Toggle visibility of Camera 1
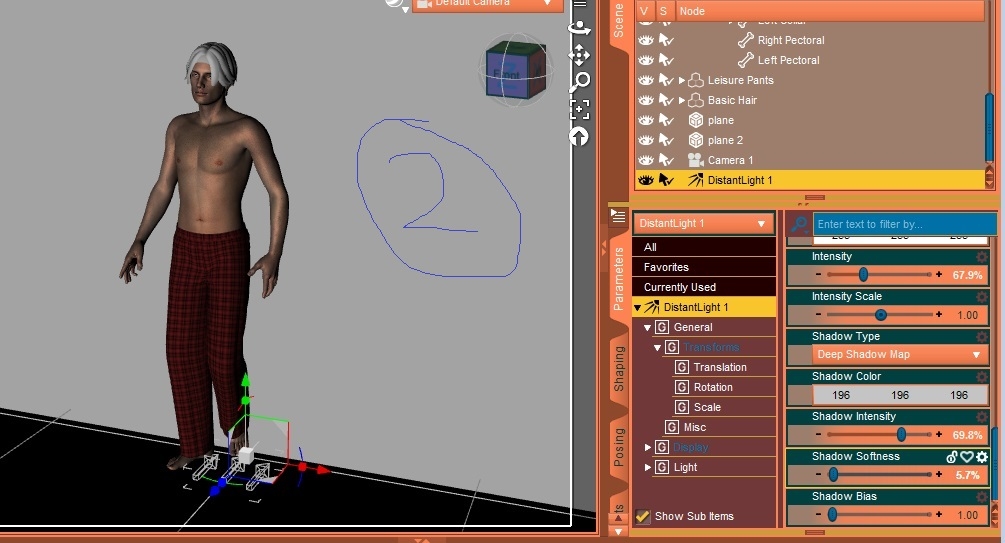Screen dimensions: 1005x543 point(645,160)
